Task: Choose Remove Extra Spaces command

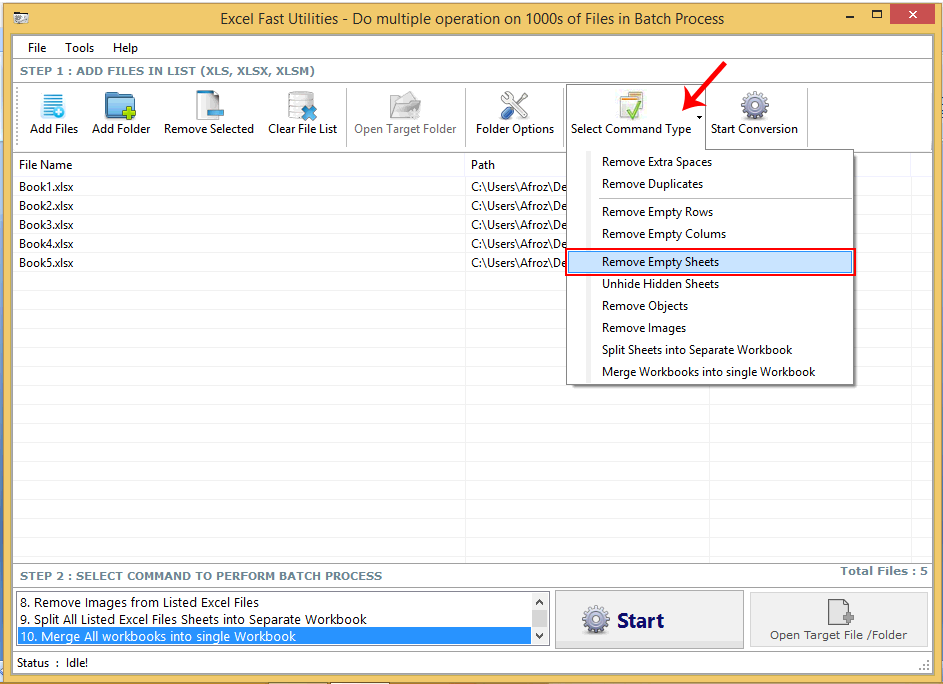Action: coord(656,161)
